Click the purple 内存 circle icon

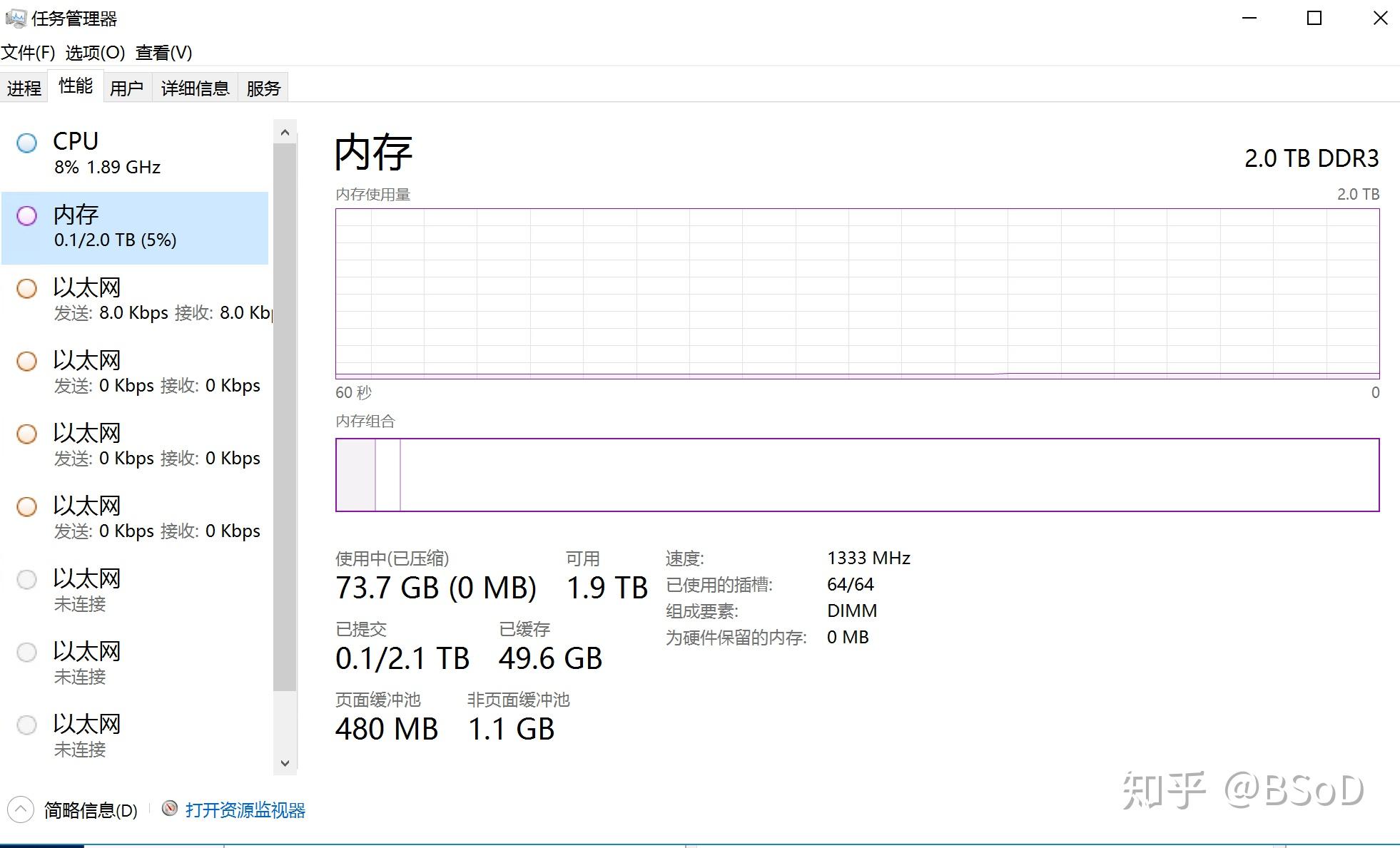(27, 216)
